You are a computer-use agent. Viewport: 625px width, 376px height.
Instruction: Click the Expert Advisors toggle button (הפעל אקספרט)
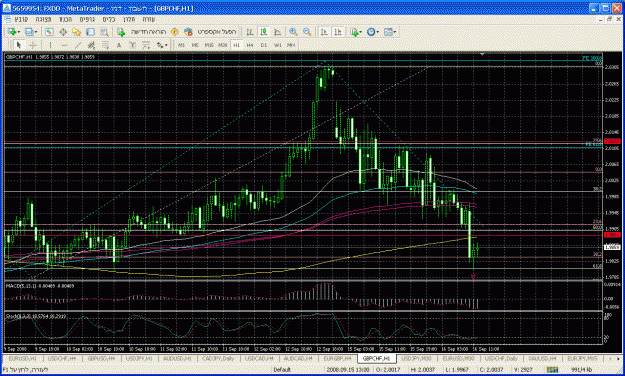click(x=210, y=32)
